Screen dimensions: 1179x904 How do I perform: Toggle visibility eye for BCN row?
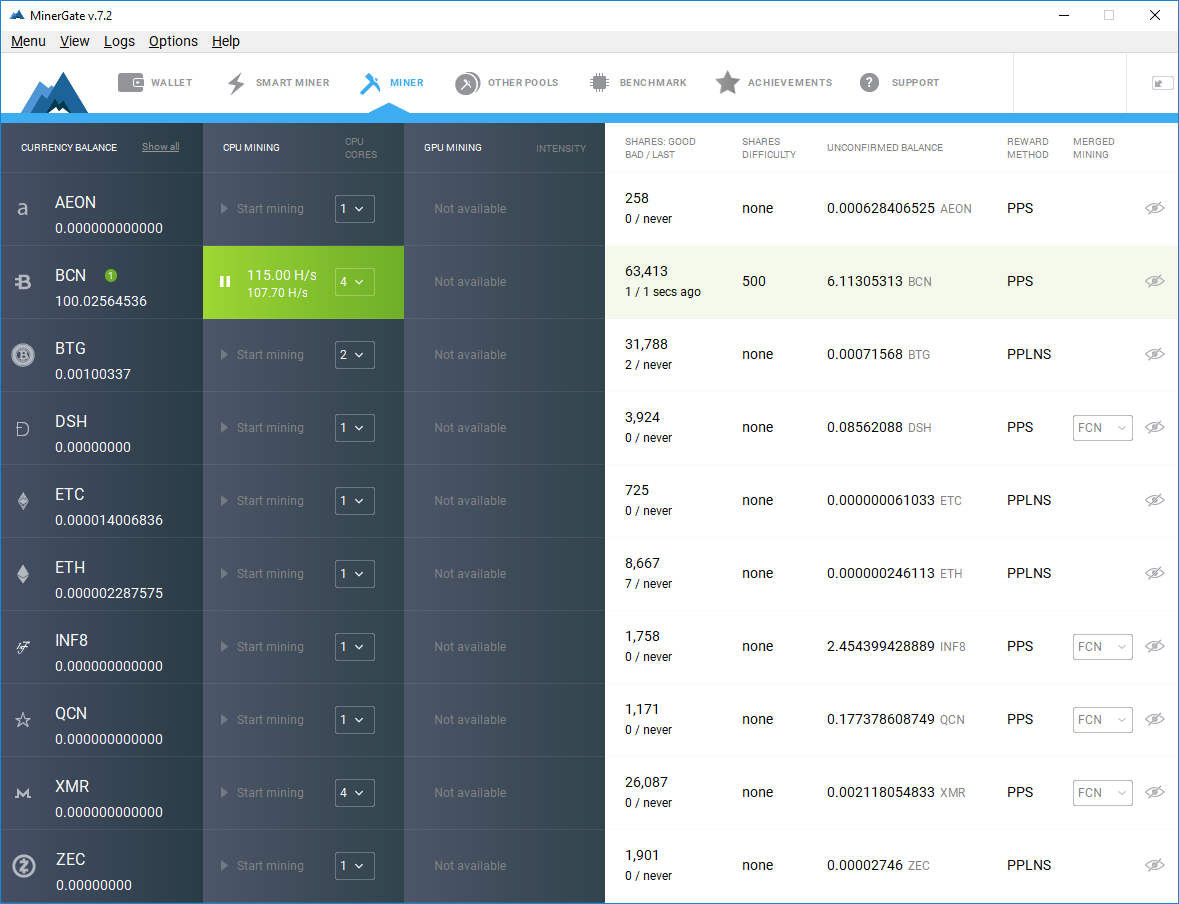tap(1155, 281)
